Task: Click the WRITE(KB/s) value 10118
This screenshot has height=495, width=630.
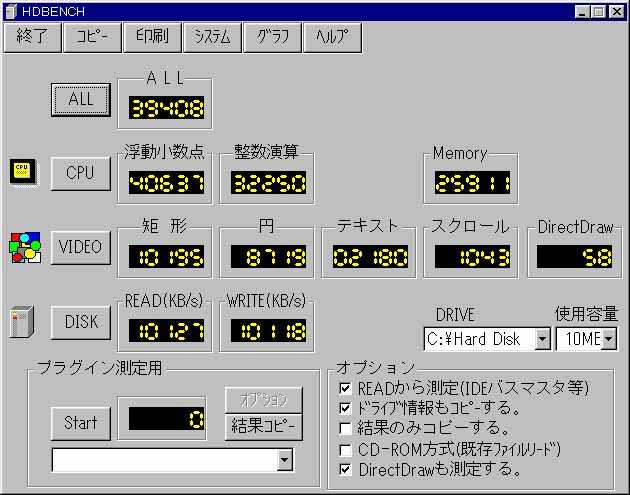Action: click(x=268, y=331)
